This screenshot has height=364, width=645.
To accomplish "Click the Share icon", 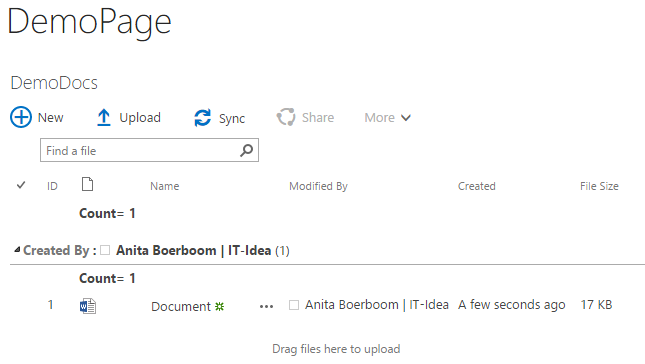I will pyautogui.click(x=286, y=117).
